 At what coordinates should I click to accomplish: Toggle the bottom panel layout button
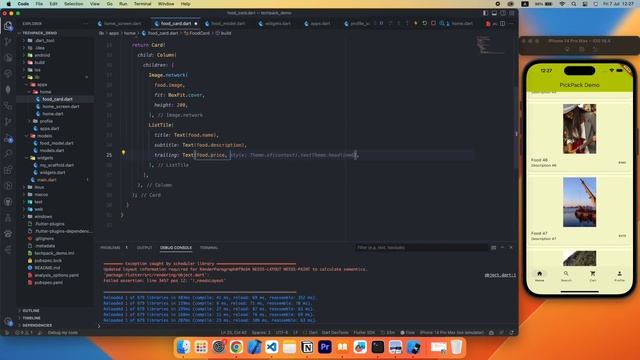pyautogui.click(x=494, y=13)
